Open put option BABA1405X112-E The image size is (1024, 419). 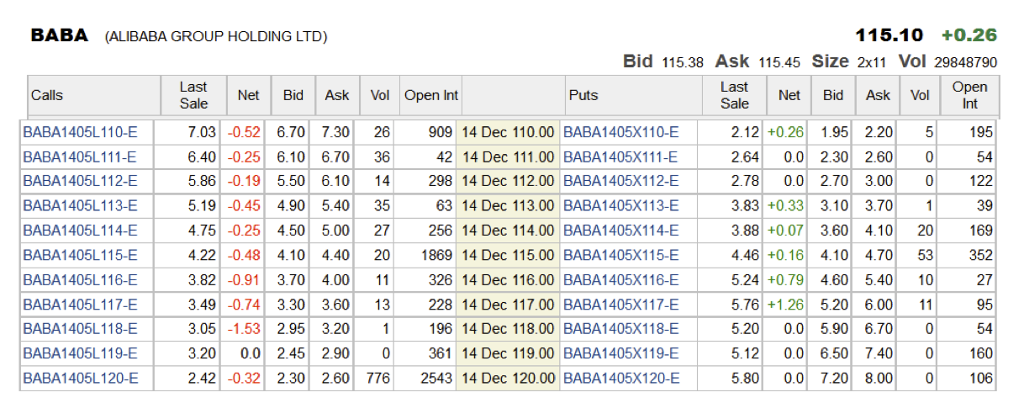[621, 181]
